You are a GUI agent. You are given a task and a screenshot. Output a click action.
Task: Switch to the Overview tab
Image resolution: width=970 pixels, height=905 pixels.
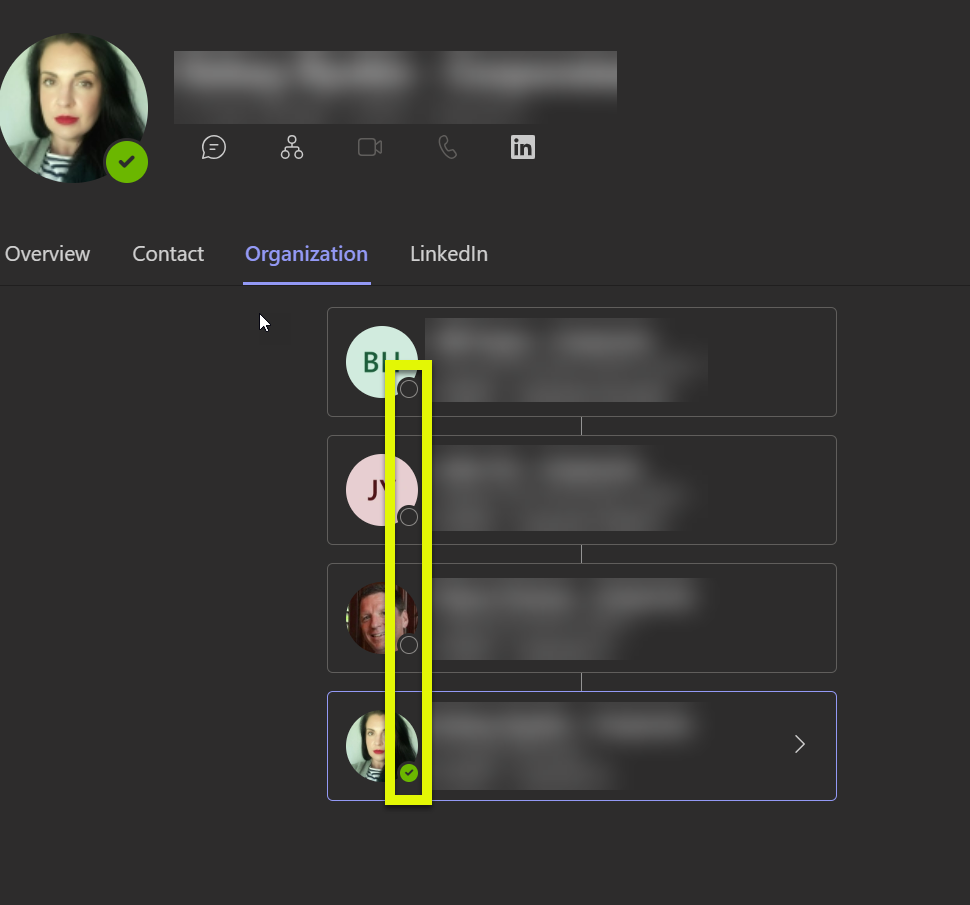[47, 253]
